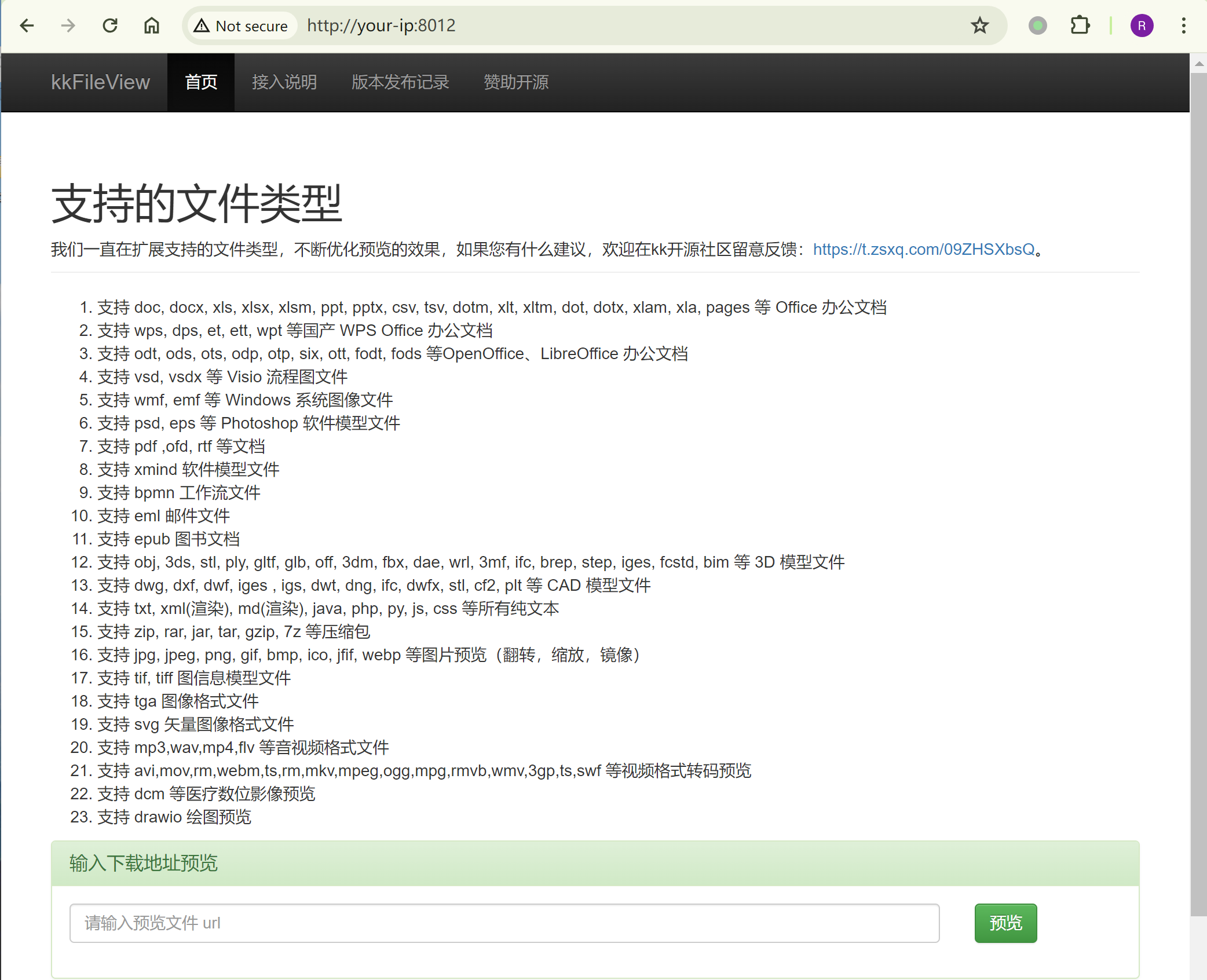
Task: Click the browser back arrow
Action: (x=27, y=25)
